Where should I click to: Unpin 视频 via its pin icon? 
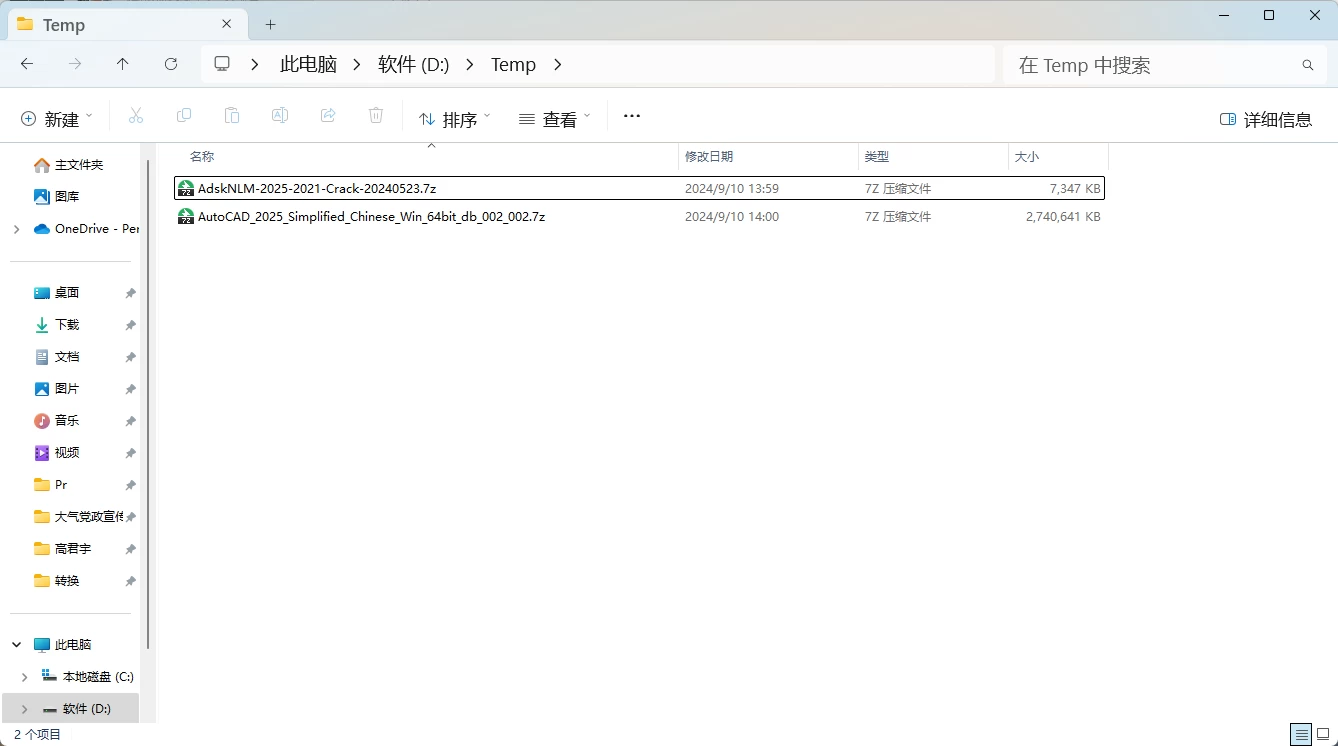click(x=130, y=453)
